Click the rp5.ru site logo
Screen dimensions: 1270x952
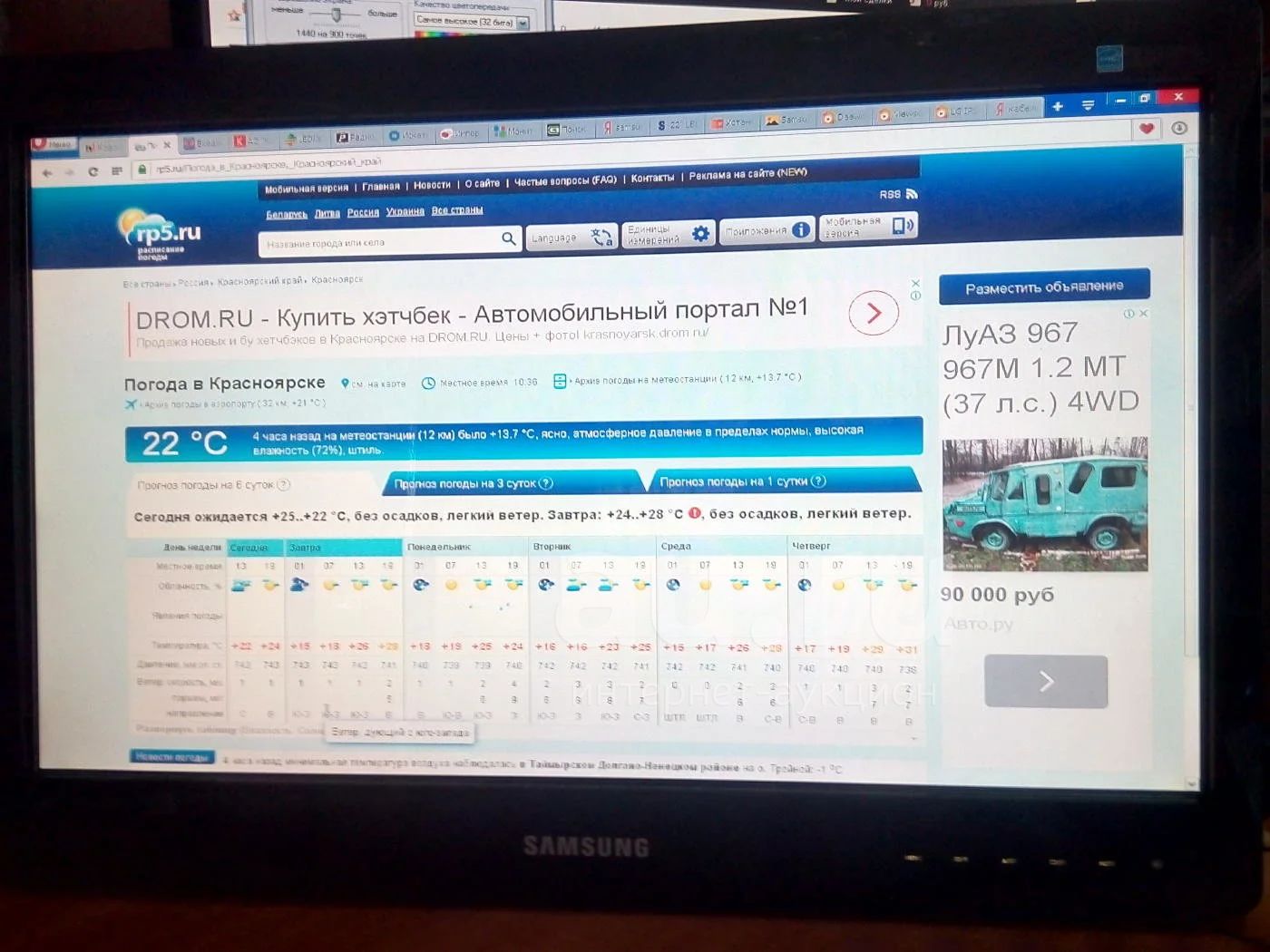click(x=158, y=234)
